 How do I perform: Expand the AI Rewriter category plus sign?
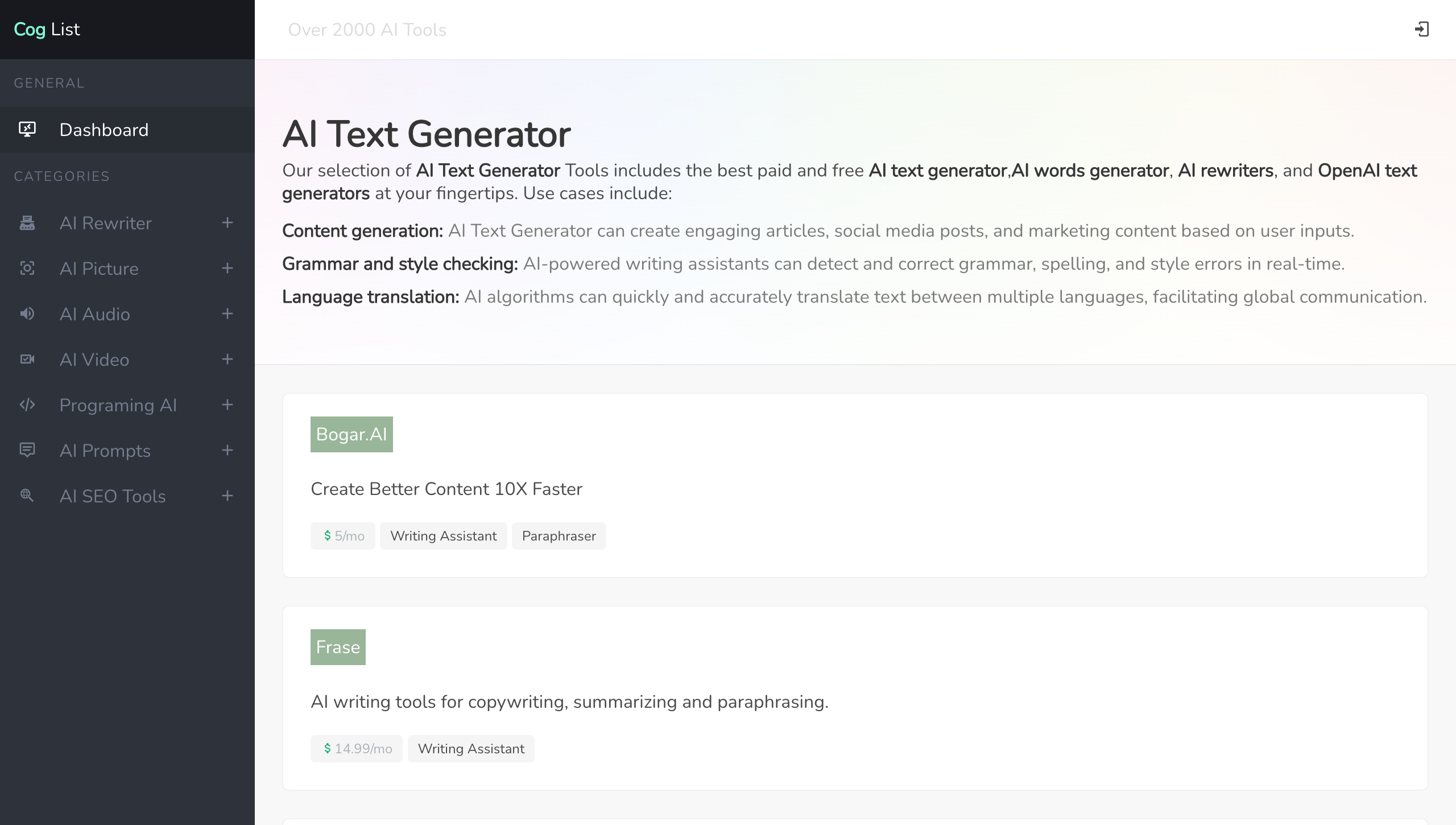[x=227, y=222]
